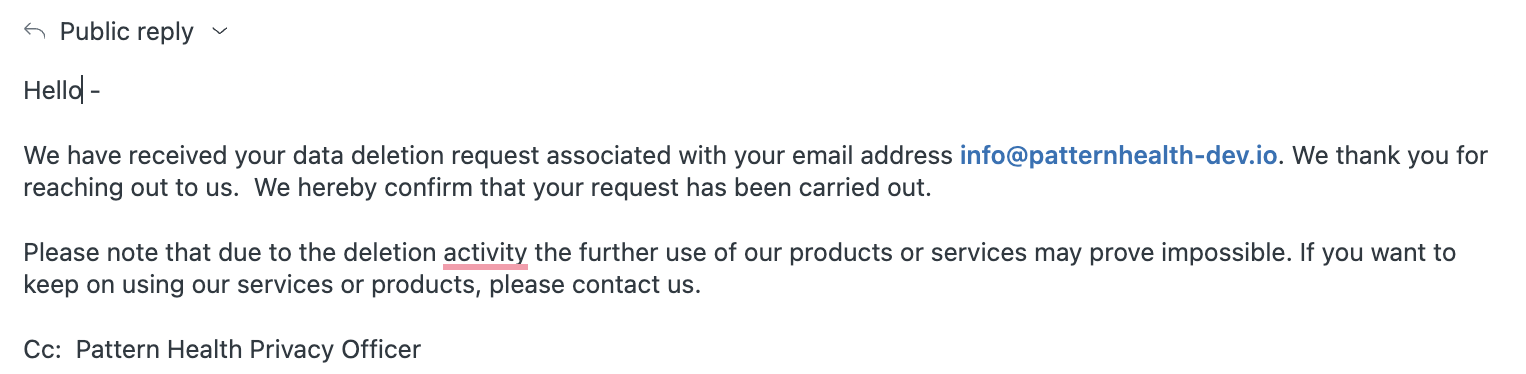
Task: Click the phrase "keep on using"
Action: coord(90,284)
